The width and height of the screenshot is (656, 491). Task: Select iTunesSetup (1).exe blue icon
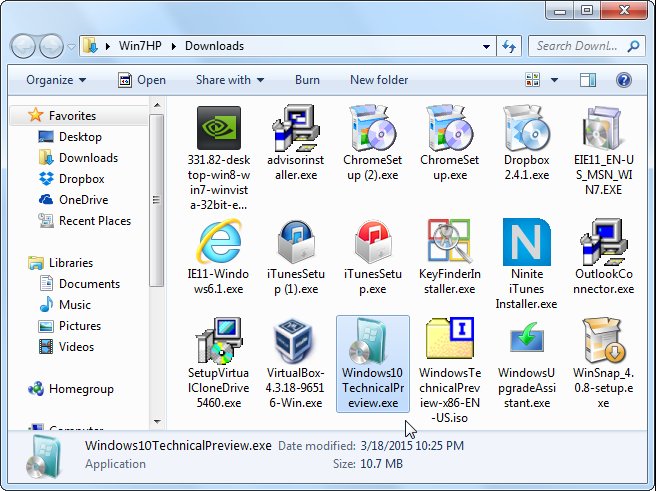[x=296, y=242]
